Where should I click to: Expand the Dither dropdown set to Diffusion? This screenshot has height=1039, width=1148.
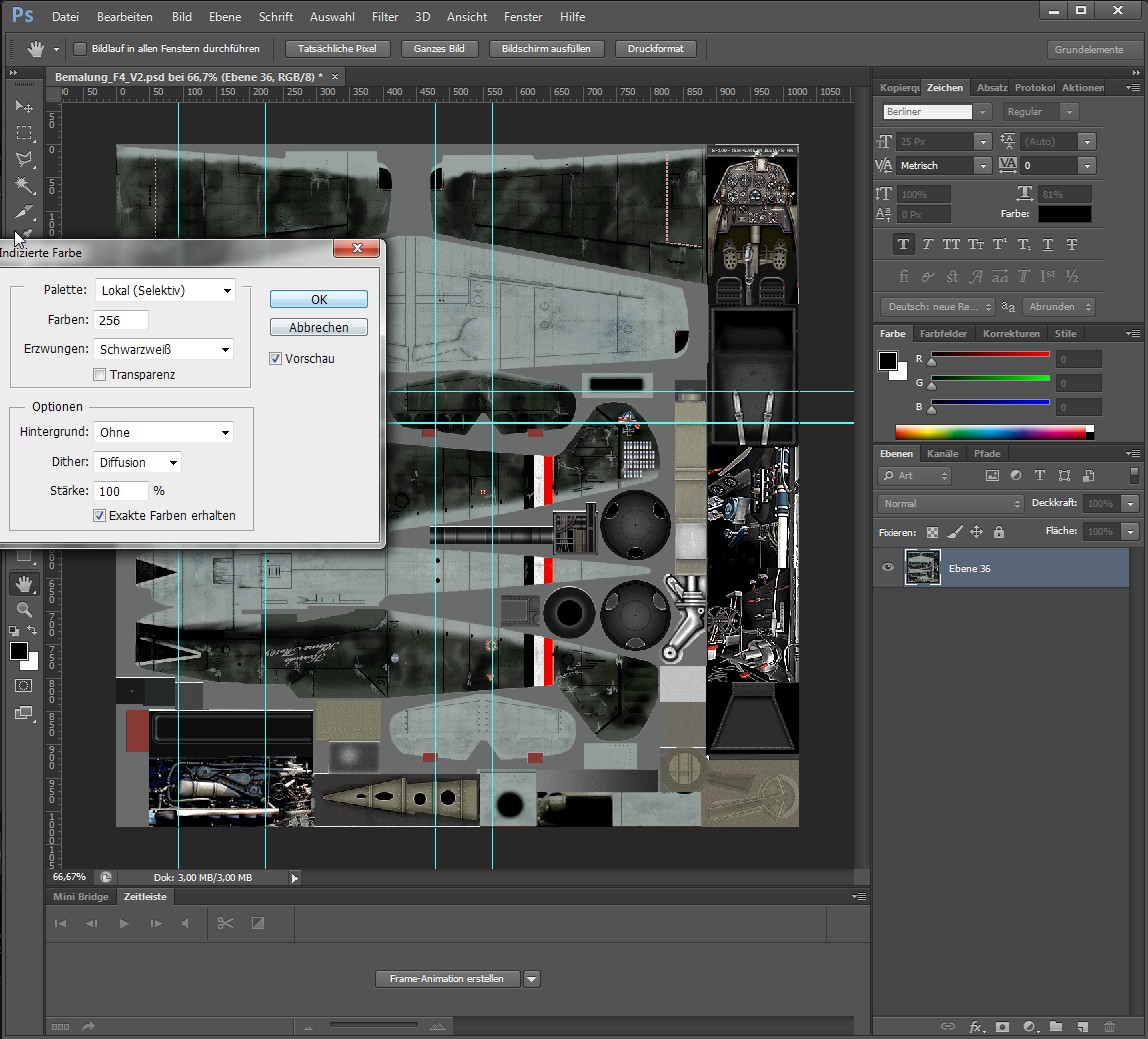[x=138, y=462]
